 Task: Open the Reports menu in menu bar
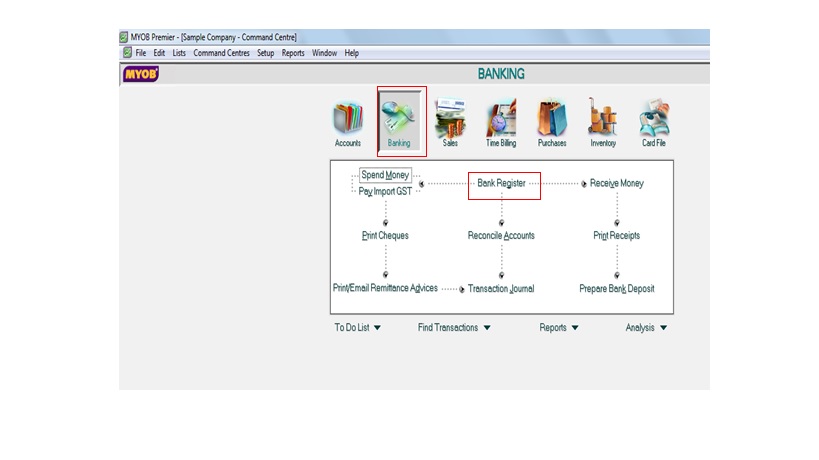tap(293, 53)
